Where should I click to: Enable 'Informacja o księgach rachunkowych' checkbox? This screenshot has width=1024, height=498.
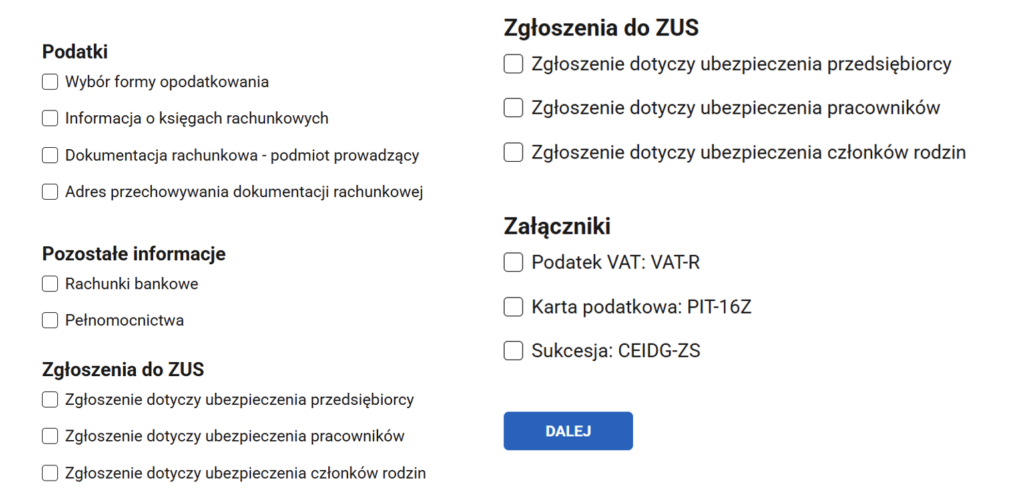pos(50,118)
